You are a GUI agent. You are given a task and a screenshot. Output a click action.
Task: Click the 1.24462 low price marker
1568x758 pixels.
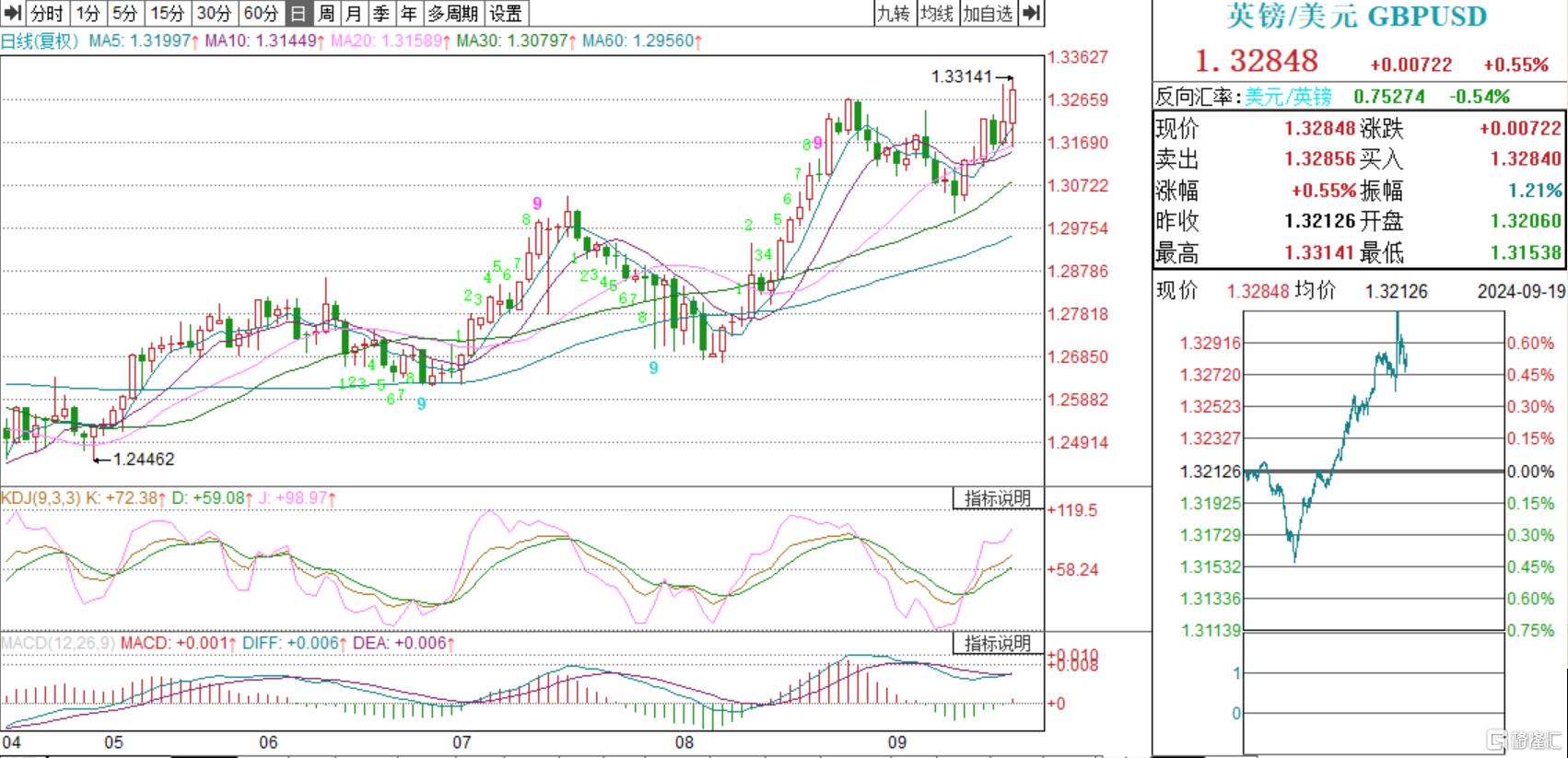143,459
